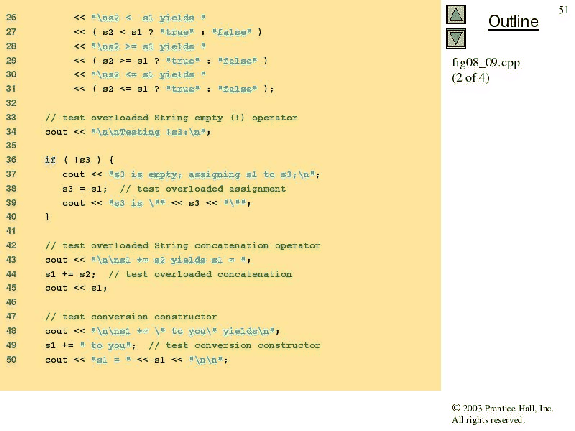Viewport: 575px width, 431px height.
Task: Click line 50 cout s1 = statement
Action: click(x=136, y=360)
